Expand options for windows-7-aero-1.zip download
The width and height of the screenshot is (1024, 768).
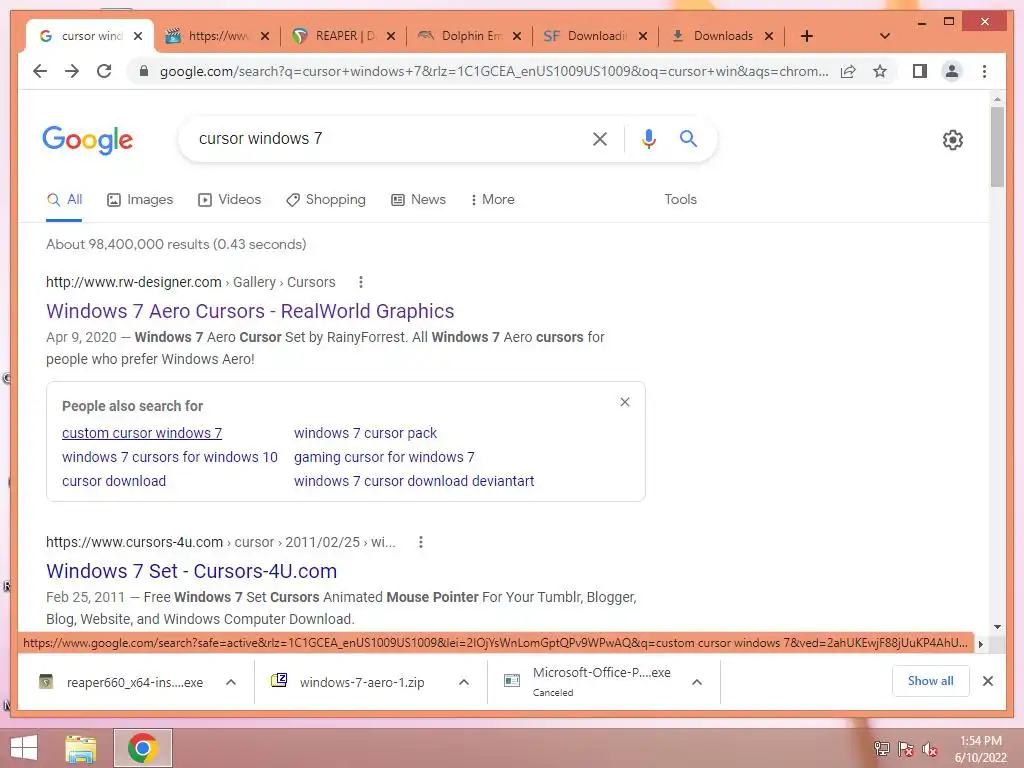(464, 682)
